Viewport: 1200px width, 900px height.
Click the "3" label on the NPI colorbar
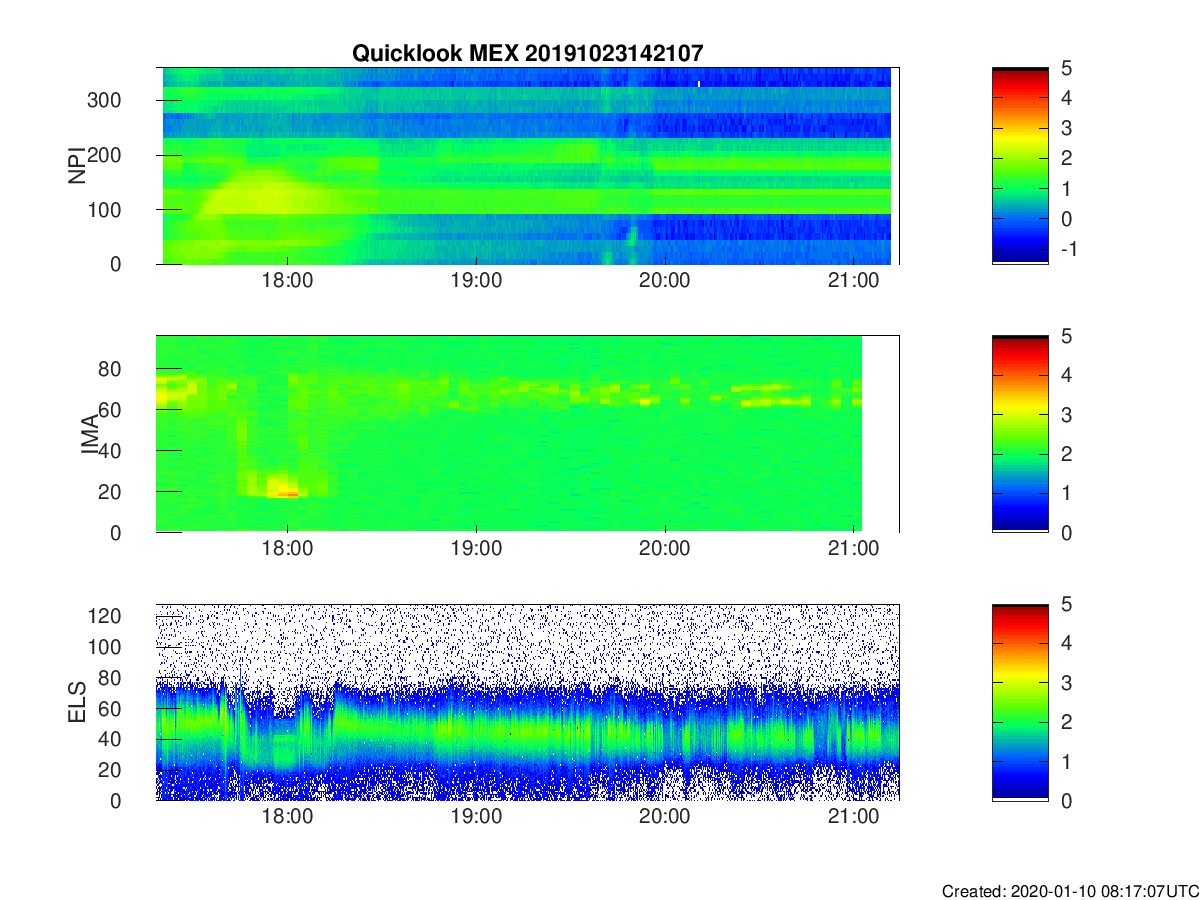pos(1066,128)
